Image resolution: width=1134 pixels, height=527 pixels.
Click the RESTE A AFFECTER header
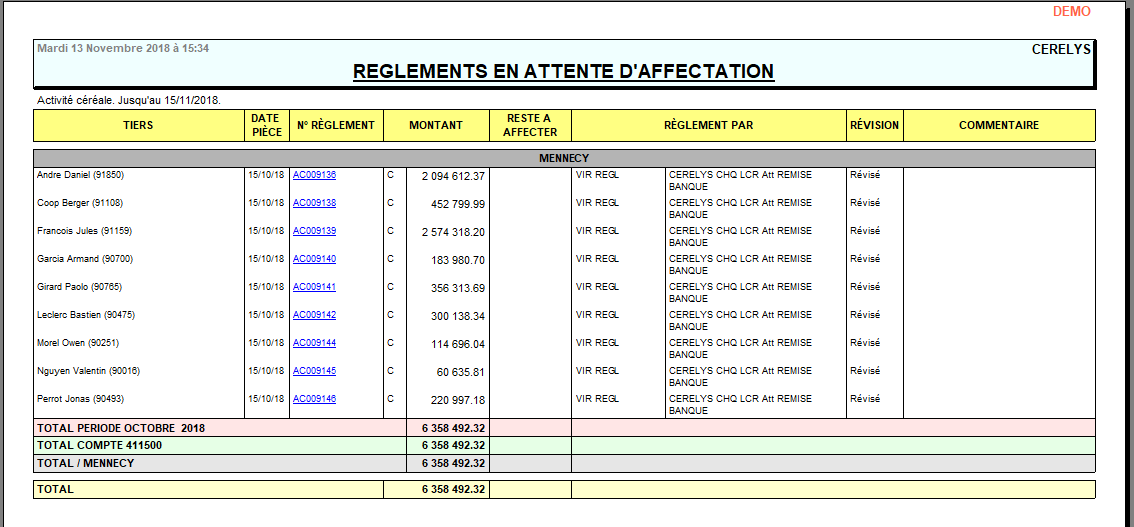(x=530, y=126)
